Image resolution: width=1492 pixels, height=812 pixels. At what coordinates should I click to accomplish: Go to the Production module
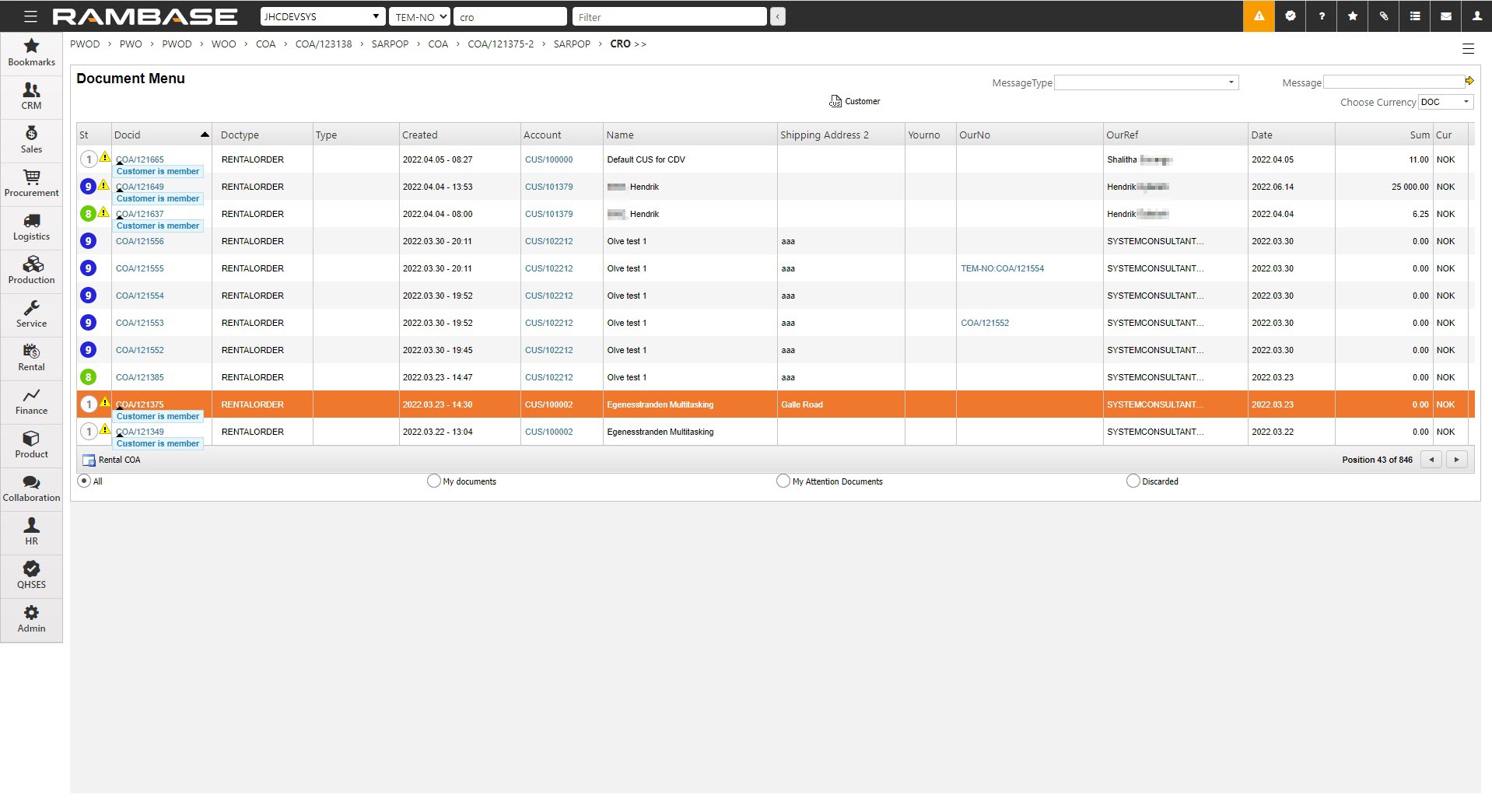[31, 271]
